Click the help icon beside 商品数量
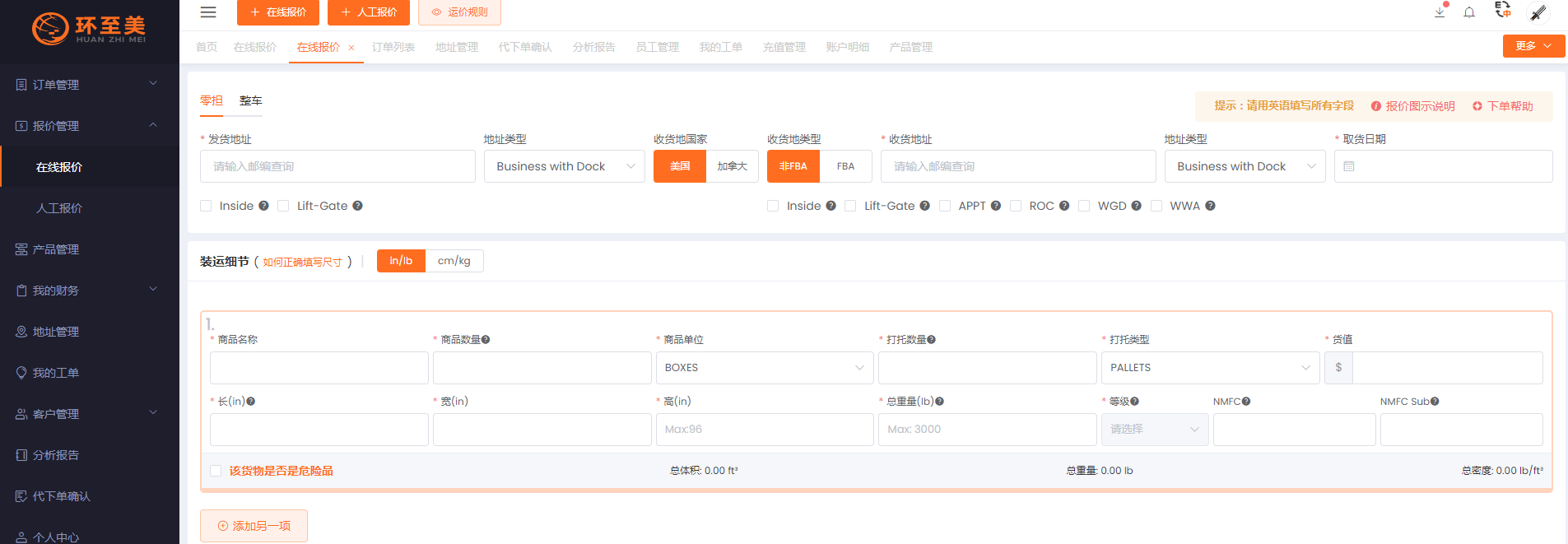The width and height of the screenshot is (1568, 544). (x=486, y=340)
